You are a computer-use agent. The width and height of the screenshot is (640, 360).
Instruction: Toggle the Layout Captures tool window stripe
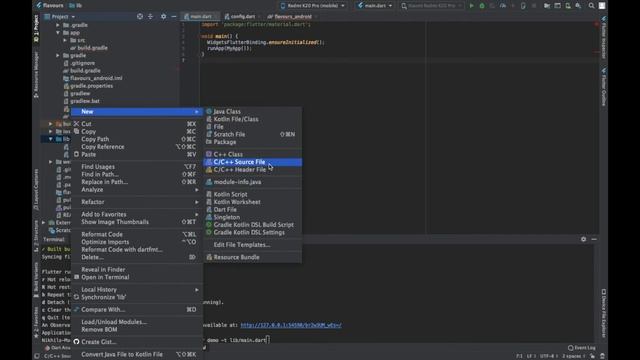(36, 190)
